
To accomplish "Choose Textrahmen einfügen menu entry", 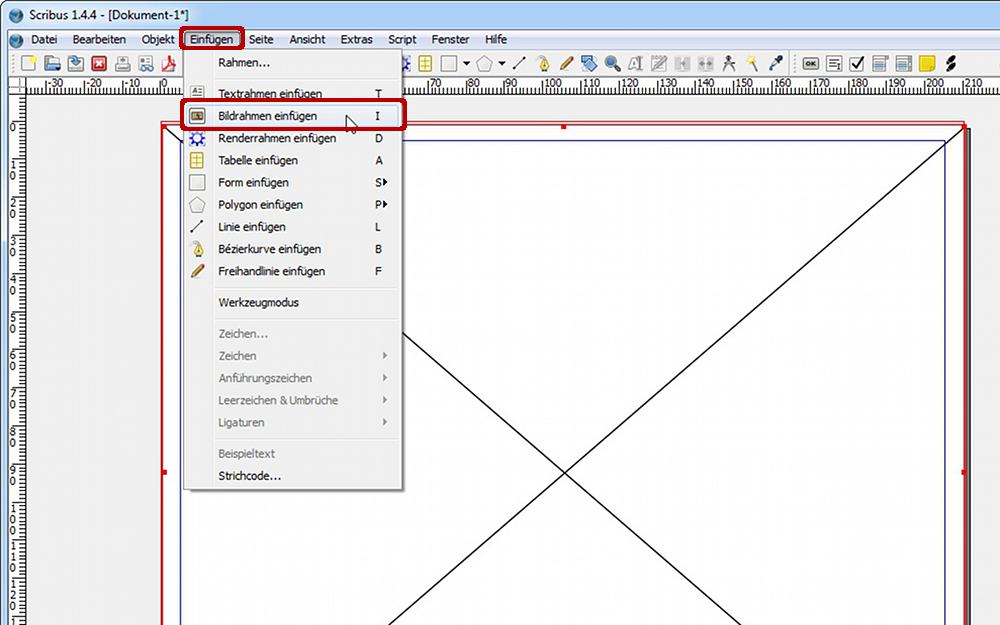I will 293,93.
